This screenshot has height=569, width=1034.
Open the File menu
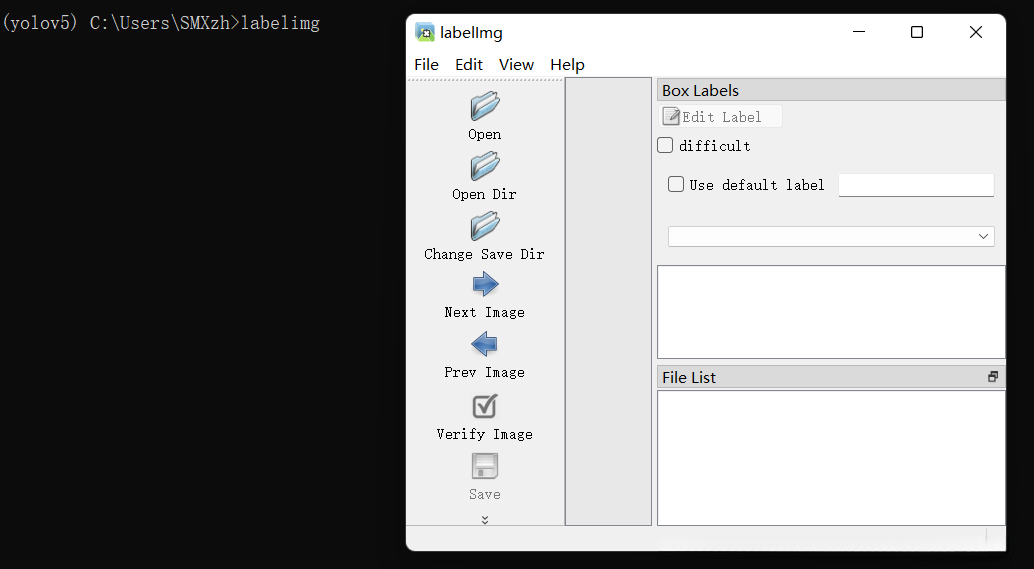(x=426, y=65)
